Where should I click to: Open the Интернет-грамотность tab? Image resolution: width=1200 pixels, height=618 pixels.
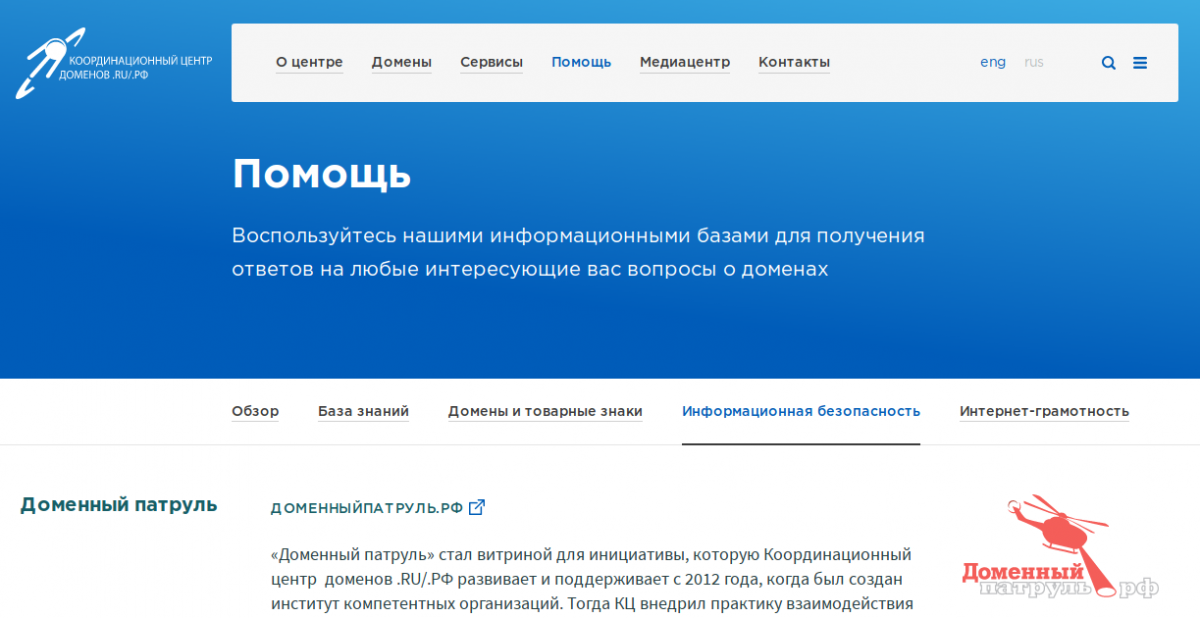[x=1044, y=411]
